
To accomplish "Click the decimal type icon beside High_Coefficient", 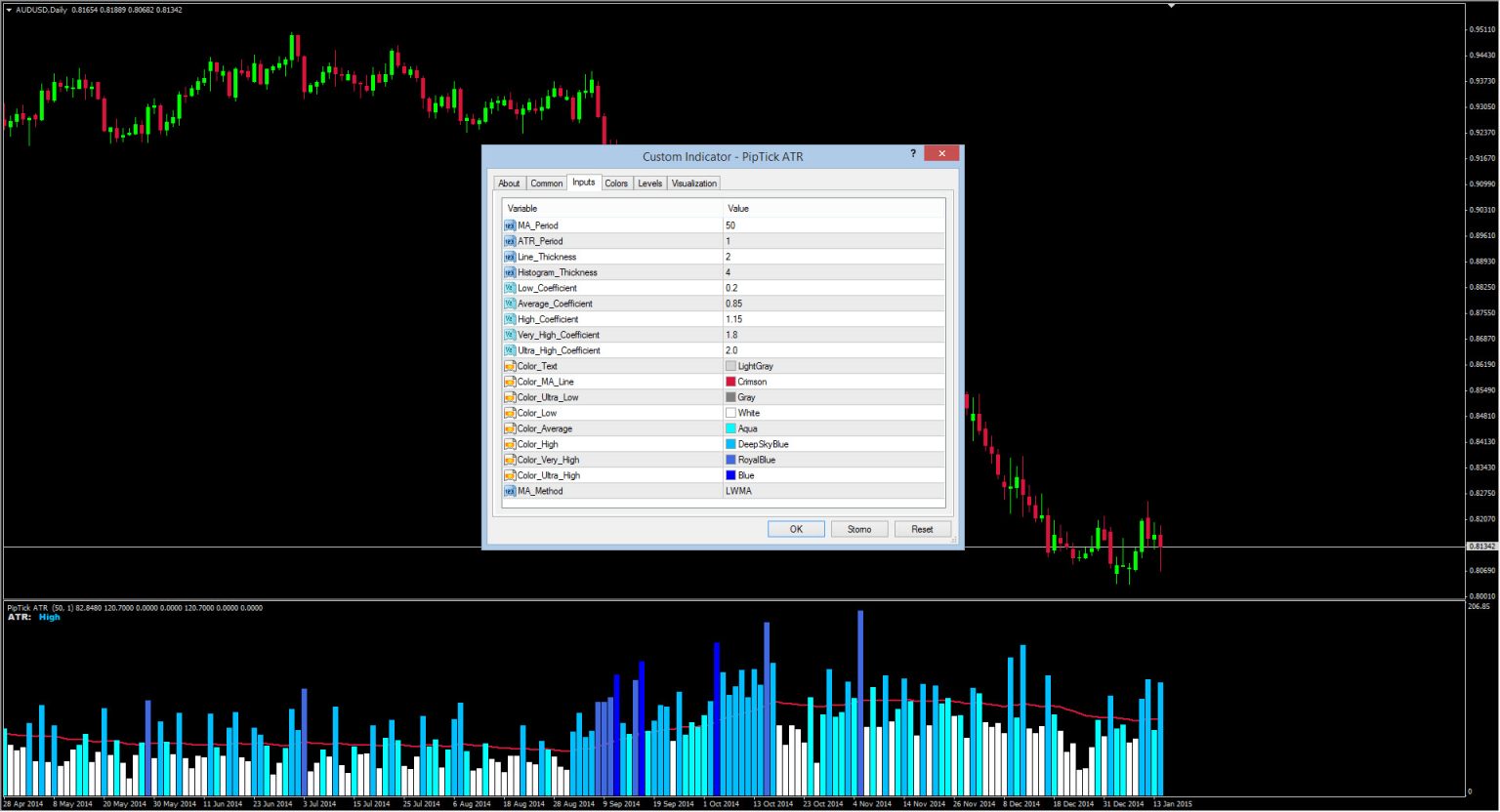I will click(x=509, y=319).
